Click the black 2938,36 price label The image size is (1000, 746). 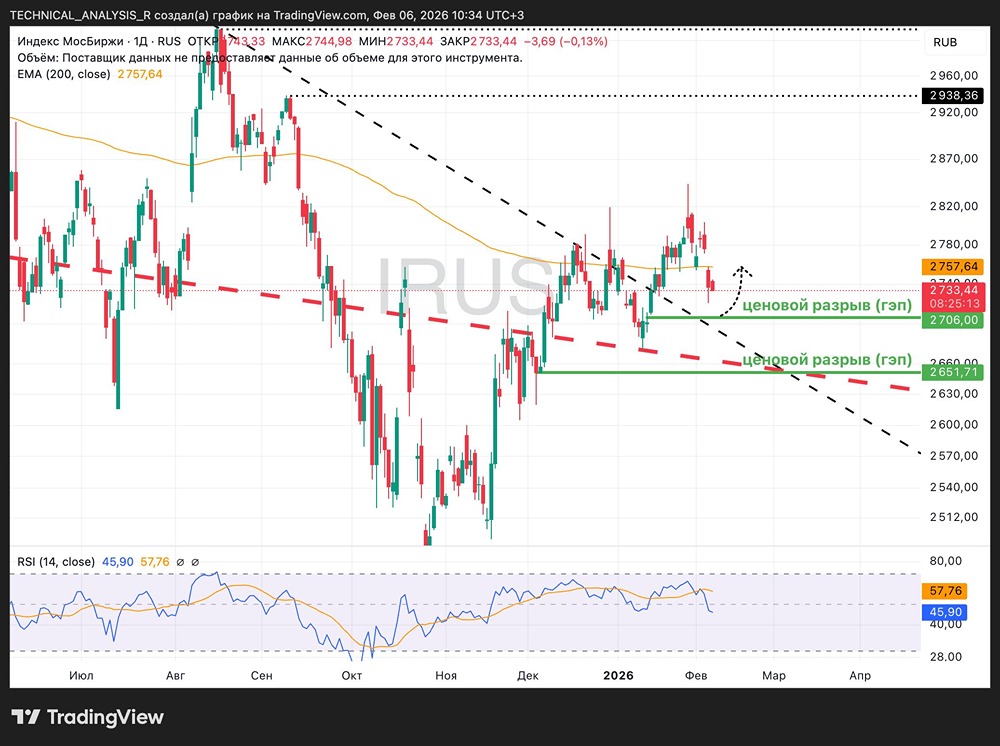click(953, 96)
